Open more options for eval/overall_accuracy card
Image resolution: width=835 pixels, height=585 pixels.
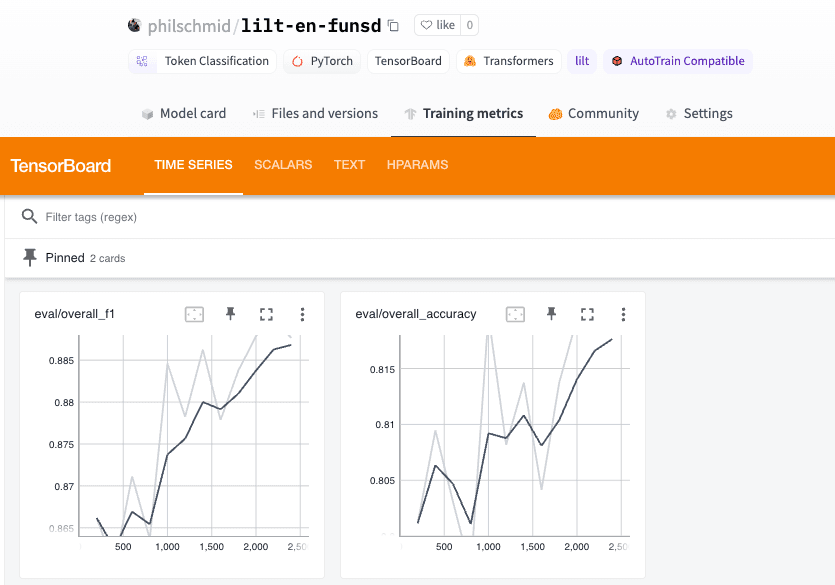click(623, 315)
